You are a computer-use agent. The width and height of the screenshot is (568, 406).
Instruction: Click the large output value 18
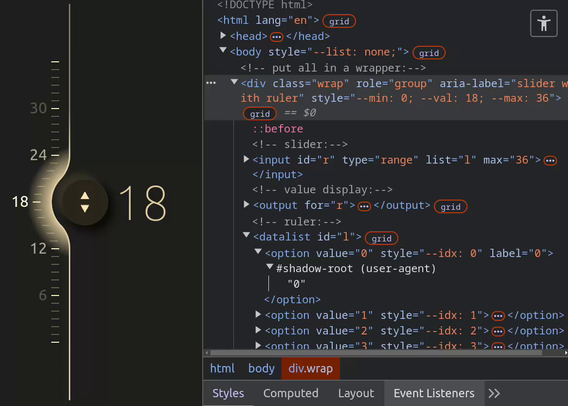tap(143, 203)
